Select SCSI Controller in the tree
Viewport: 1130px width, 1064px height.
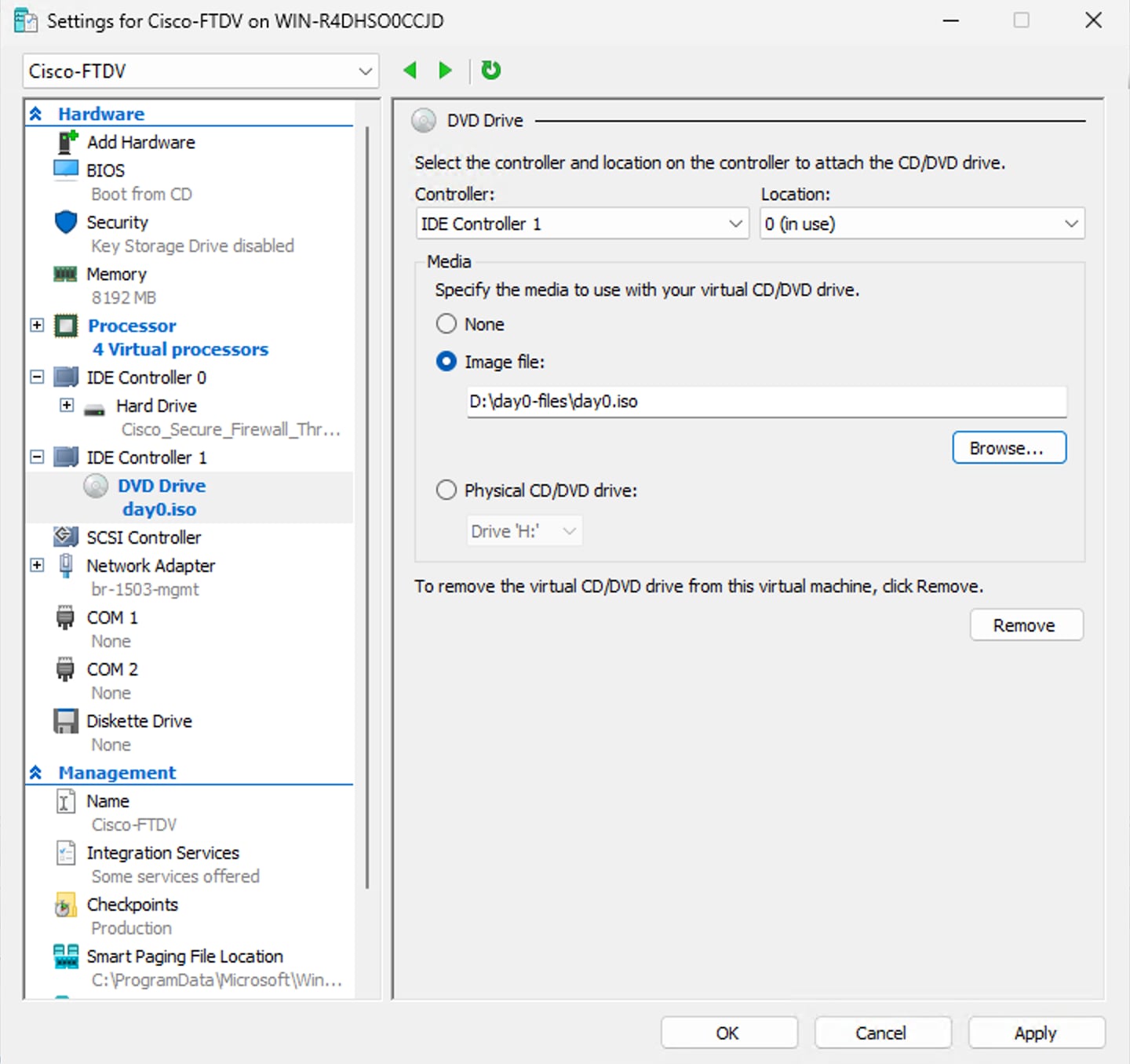tap(144, 537)
